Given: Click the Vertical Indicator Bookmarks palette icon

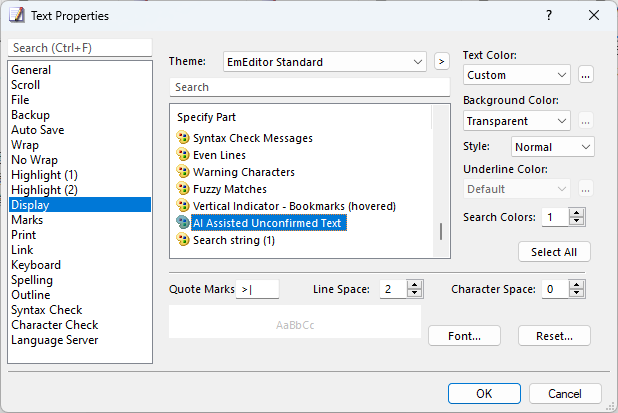Looking at the screenshot, I should tap(182, 205).
